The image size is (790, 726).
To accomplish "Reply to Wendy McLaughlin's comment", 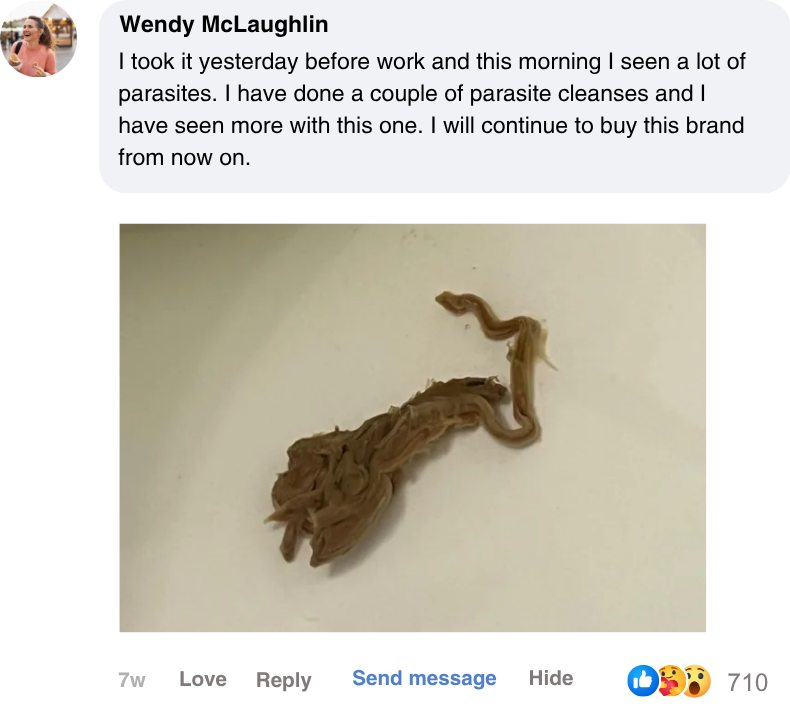I will 284,680.
